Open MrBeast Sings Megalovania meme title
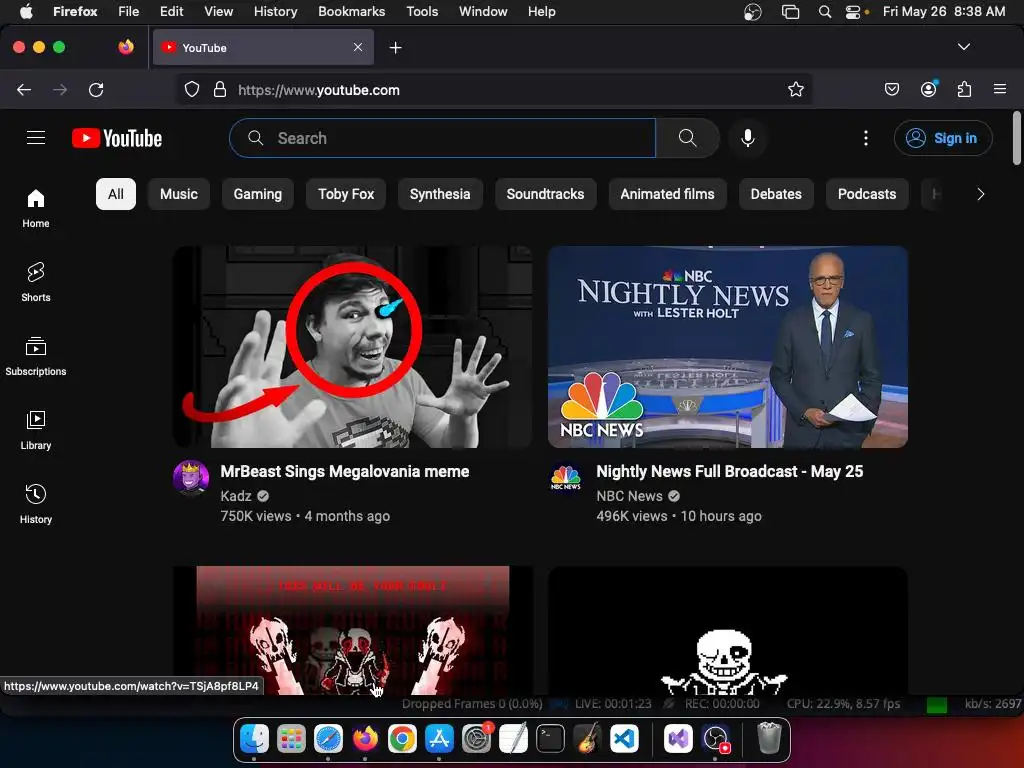The height and width of the screenshot is (768, 1024). (344, 472)
